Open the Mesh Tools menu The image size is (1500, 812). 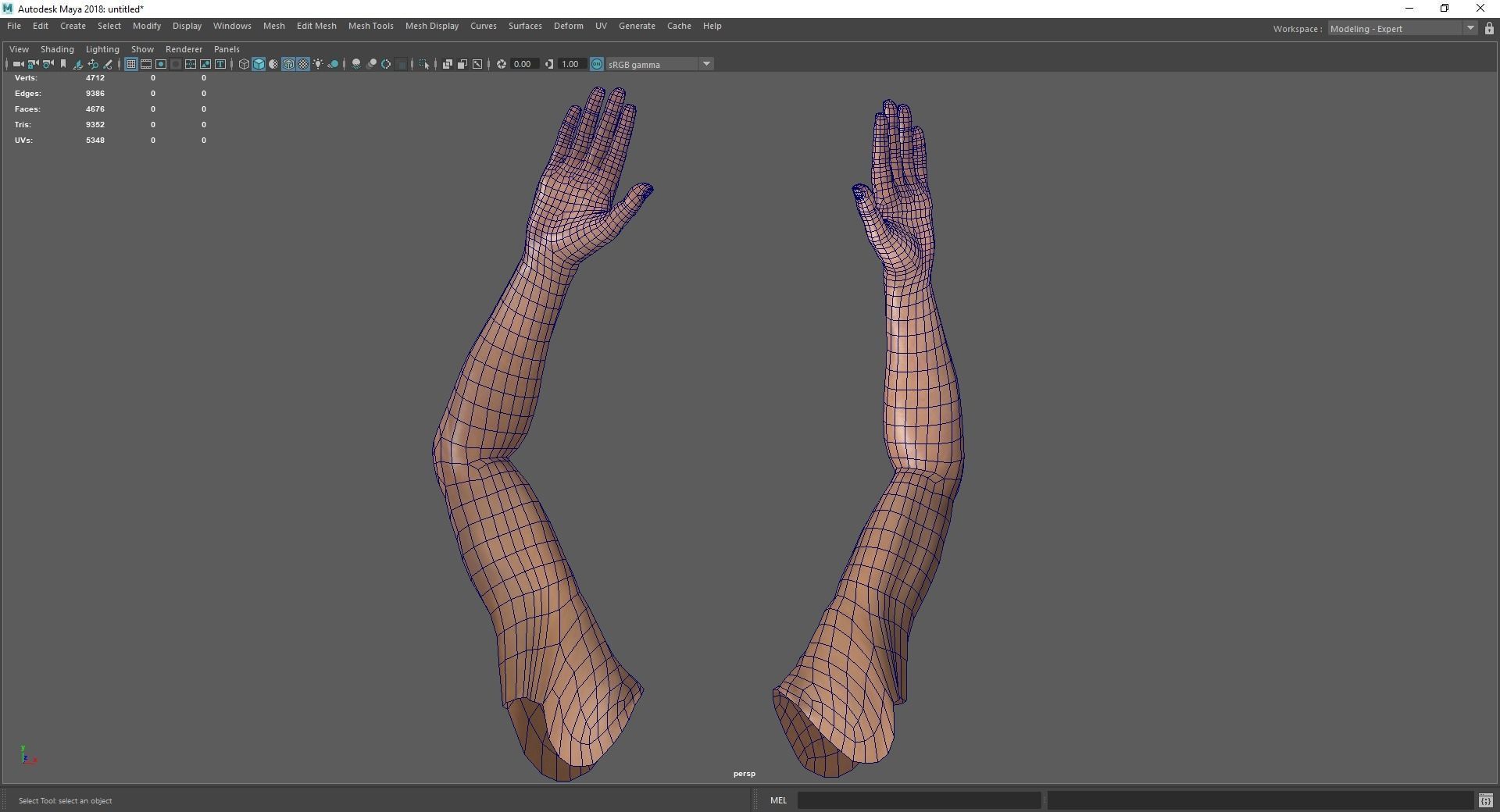coord(371,26)
